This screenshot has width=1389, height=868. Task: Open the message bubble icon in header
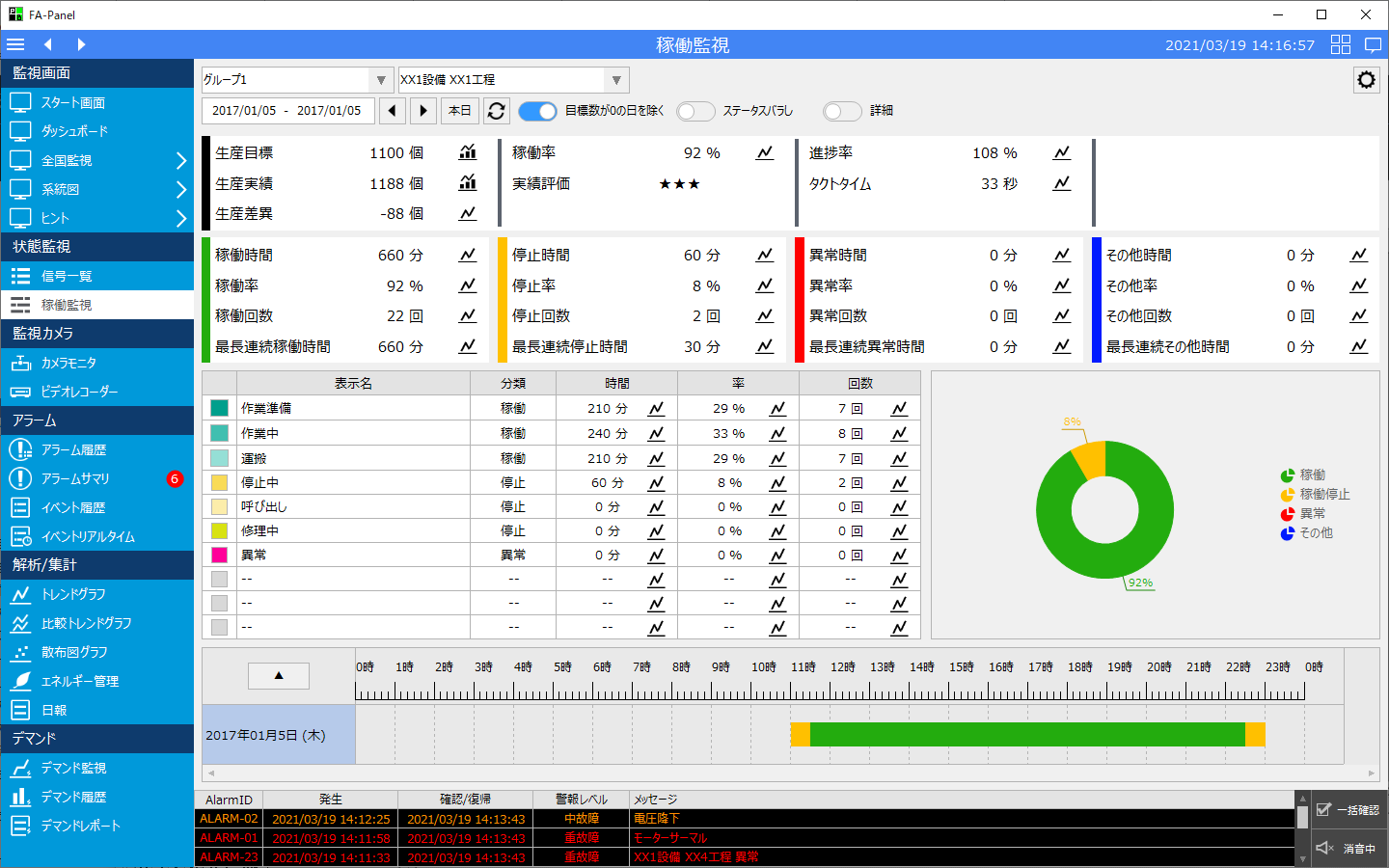coord(1374,44)
